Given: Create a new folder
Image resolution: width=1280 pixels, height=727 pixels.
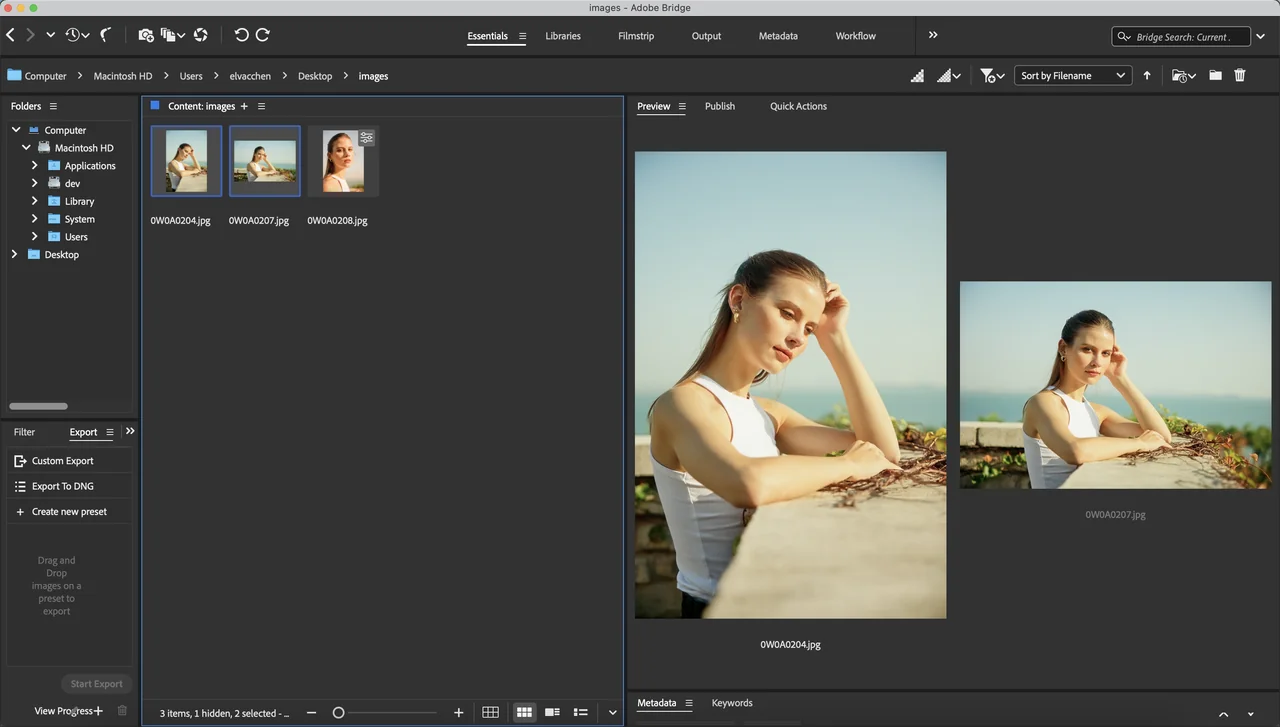Looking at the screenshot, I should tap(1215, 75).
